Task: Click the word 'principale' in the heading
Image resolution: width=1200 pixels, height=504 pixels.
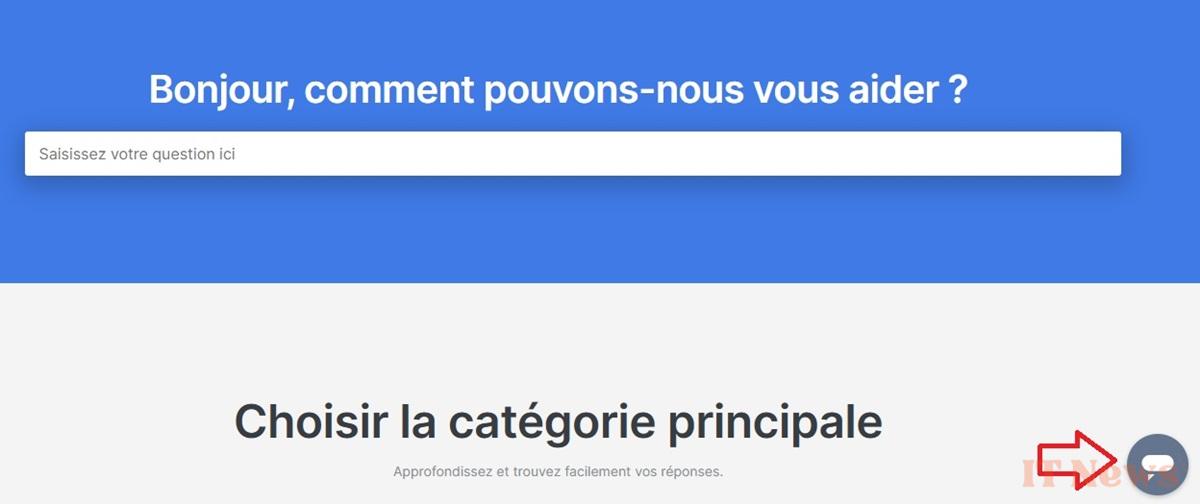Action: (x=775, y=423)
